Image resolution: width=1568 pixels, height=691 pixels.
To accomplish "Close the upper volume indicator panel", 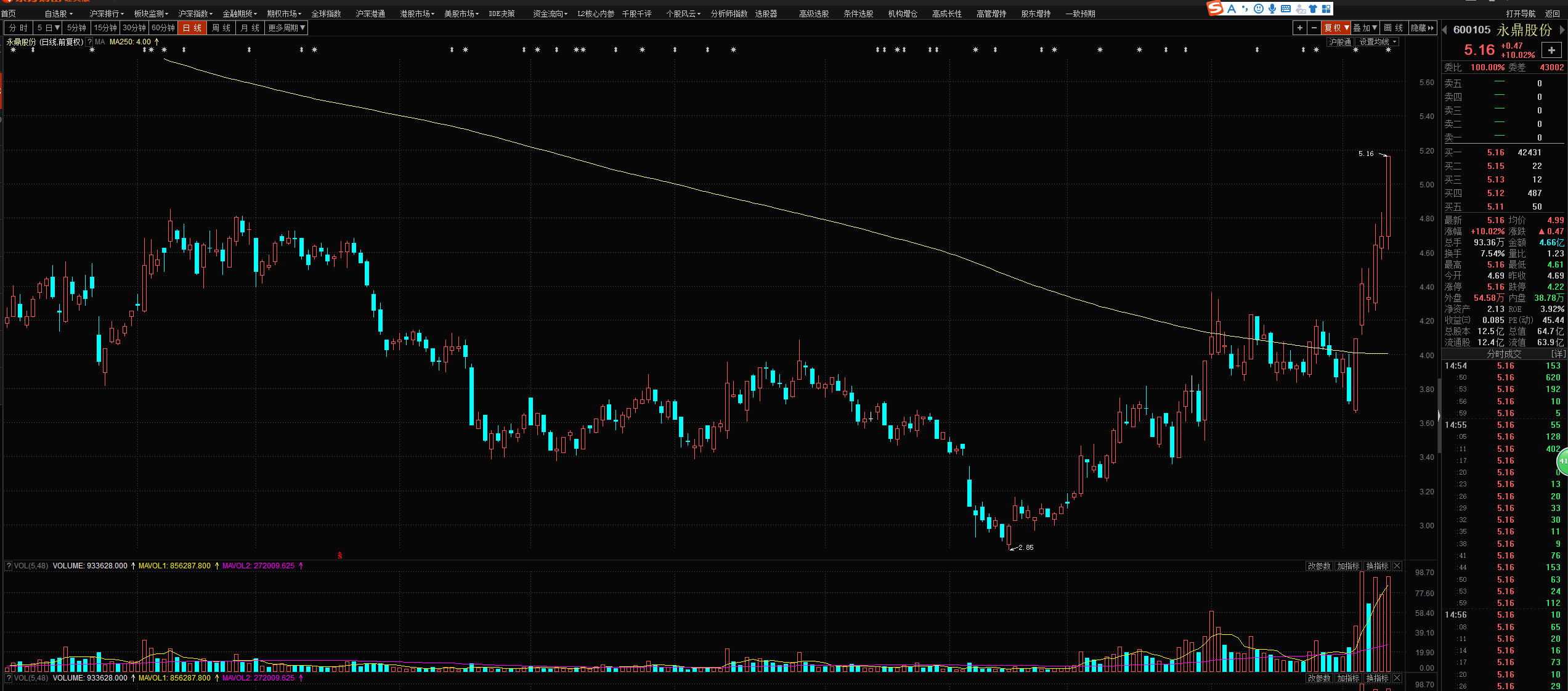I will pyautogui.click(x=1397, y=566).
